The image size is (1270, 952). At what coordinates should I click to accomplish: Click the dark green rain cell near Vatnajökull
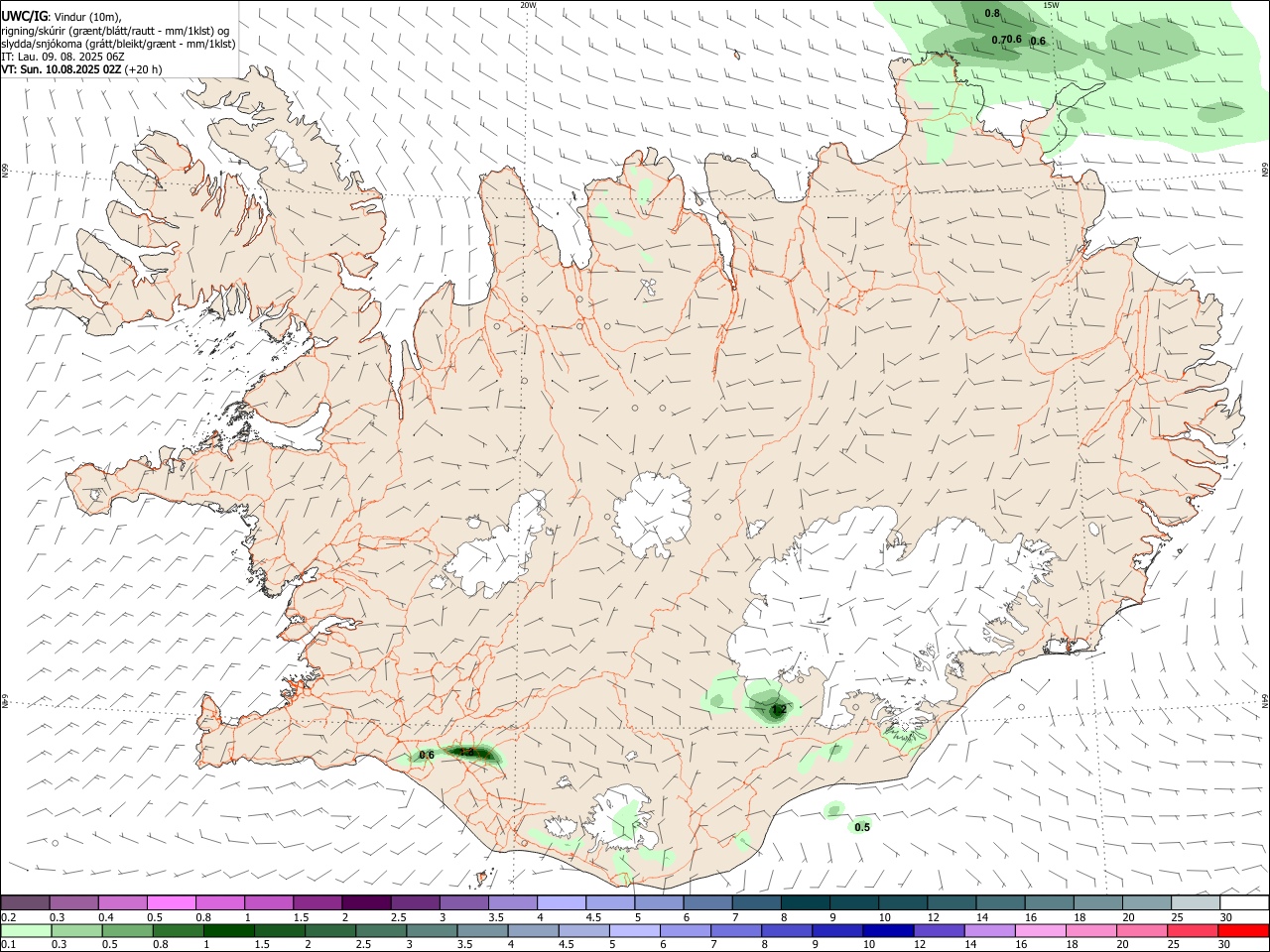(x=773, y=707)
